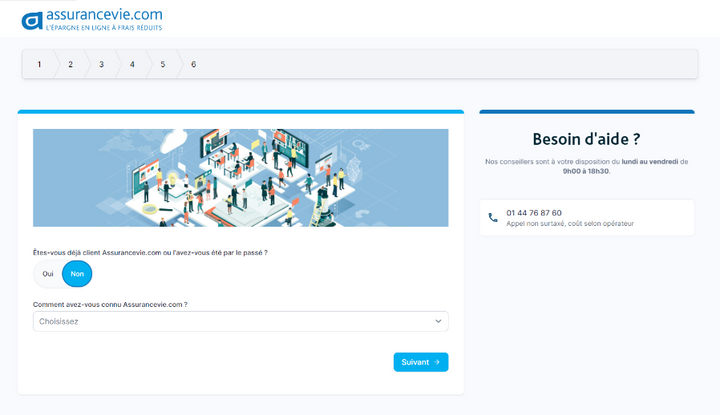Click the arrow icon inside Suivant button
720x415 pixels.
pyautogui.click(x=437, y=362)
